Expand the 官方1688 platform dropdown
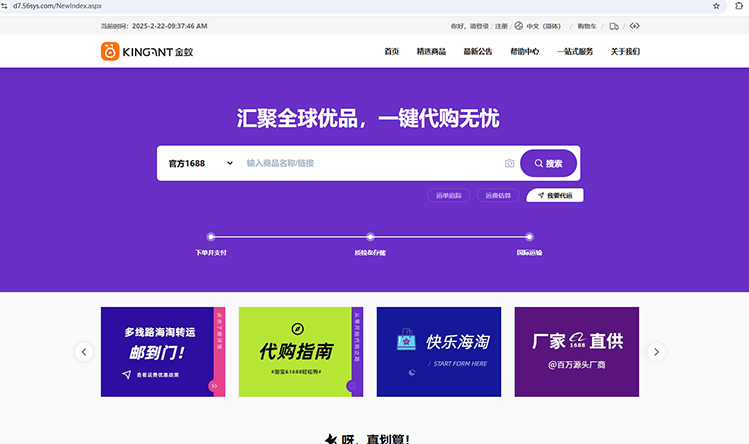The width and height of the screenshot is (749, 444). (200, 163)
